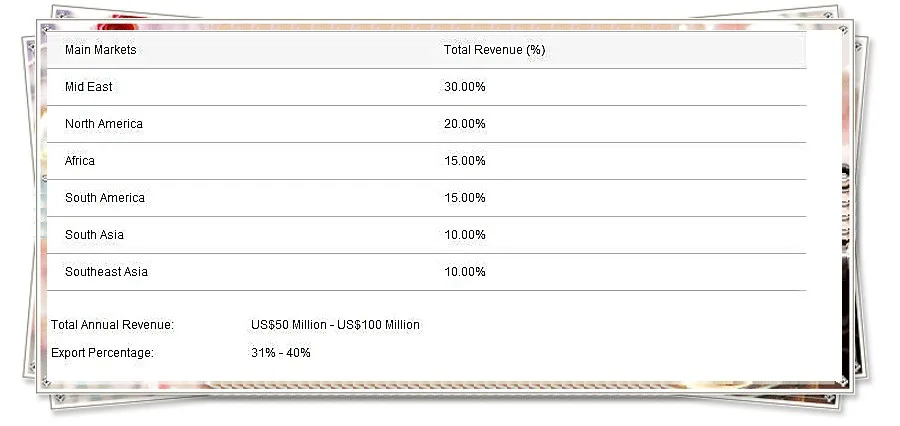Click the Export Percentage label

point(102,353)
